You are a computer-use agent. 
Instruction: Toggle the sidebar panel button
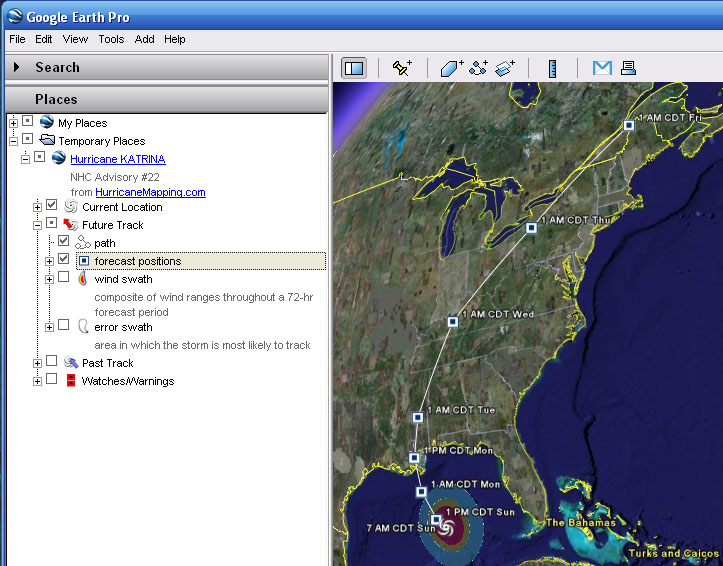(x=354, y=68)
